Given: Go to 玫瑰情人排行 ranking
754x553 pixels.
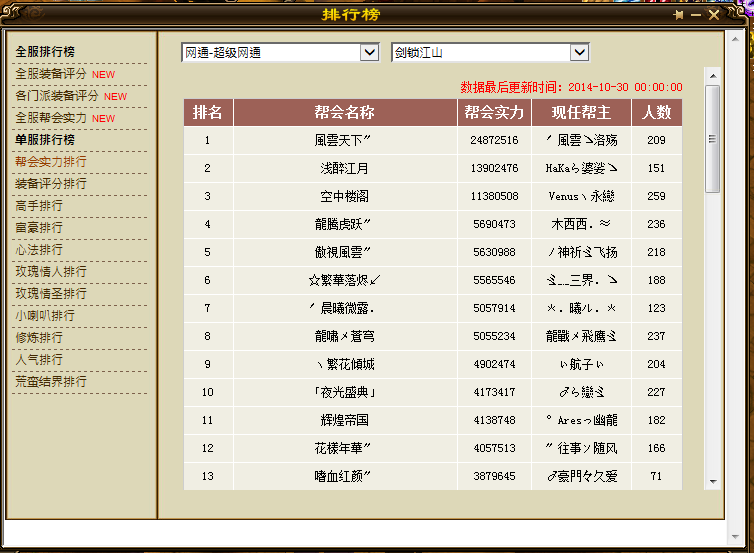Looking at the screenshot, I should [51, 272].
